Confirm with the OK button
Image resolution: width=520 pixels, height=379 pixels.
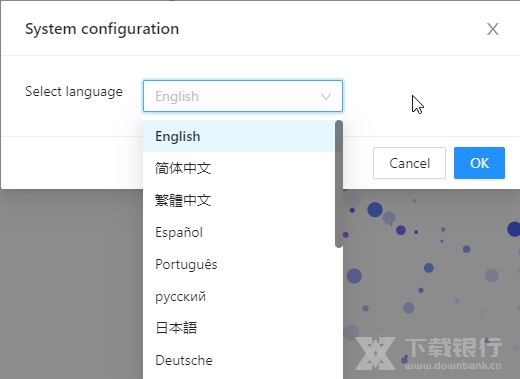[479, 163]
